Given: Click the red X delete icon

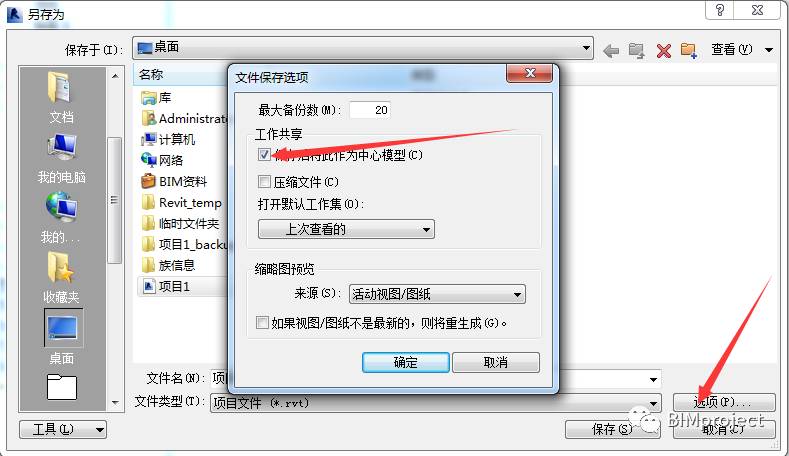Looking at the screenshot, I should click(x=664, y=50).
